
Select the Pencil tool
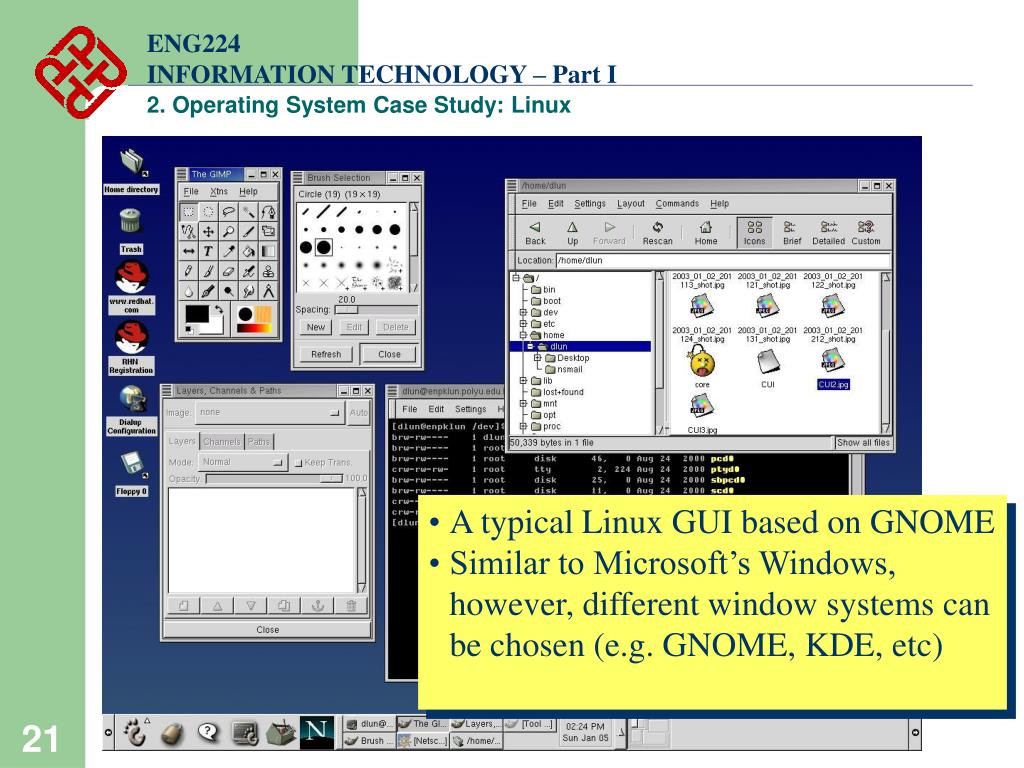(188, 271)
